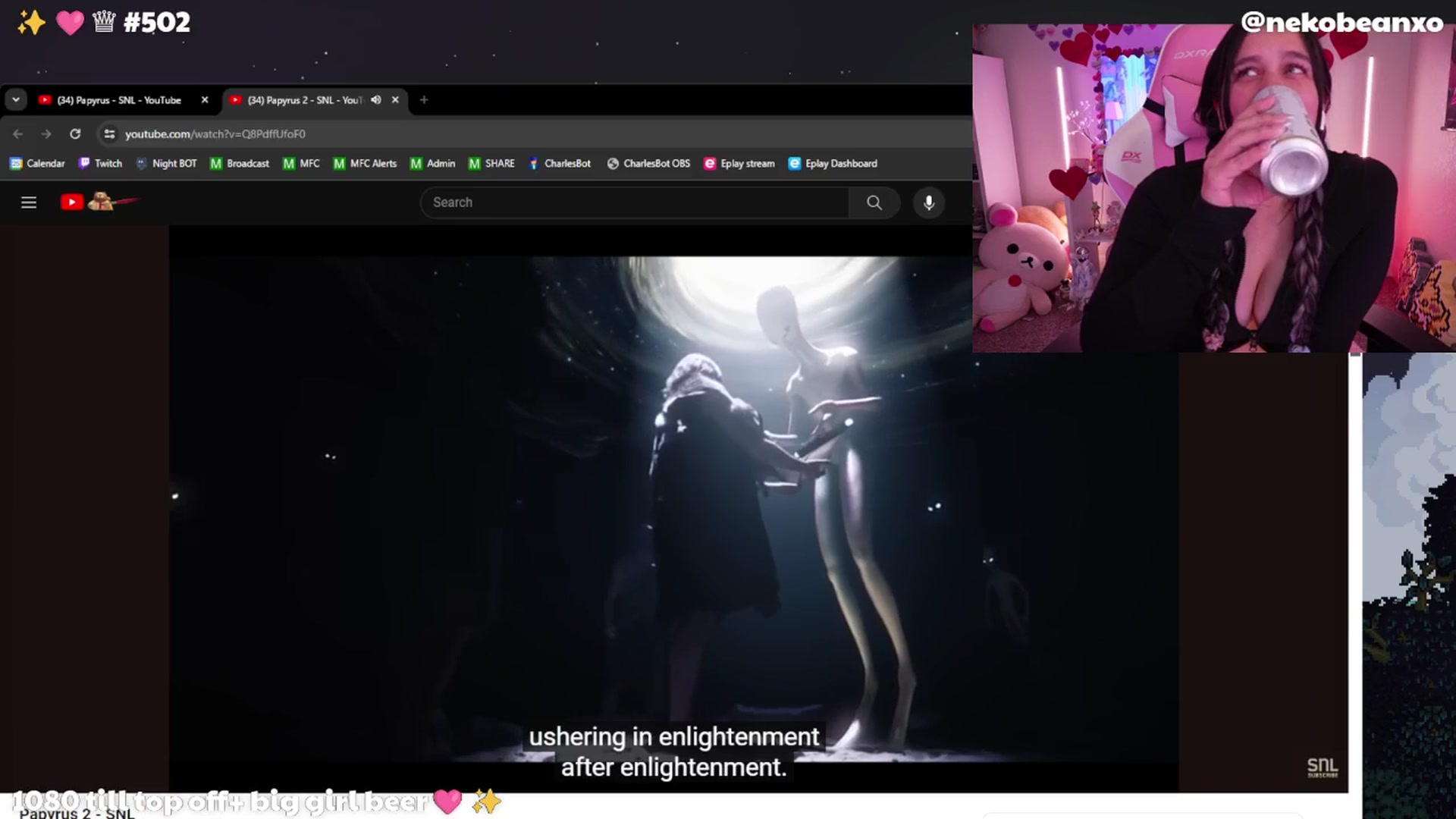Focus the youtube.com address bar
Image resolution: width=1456 pixels, height=819 pixels.
(531, 134)
